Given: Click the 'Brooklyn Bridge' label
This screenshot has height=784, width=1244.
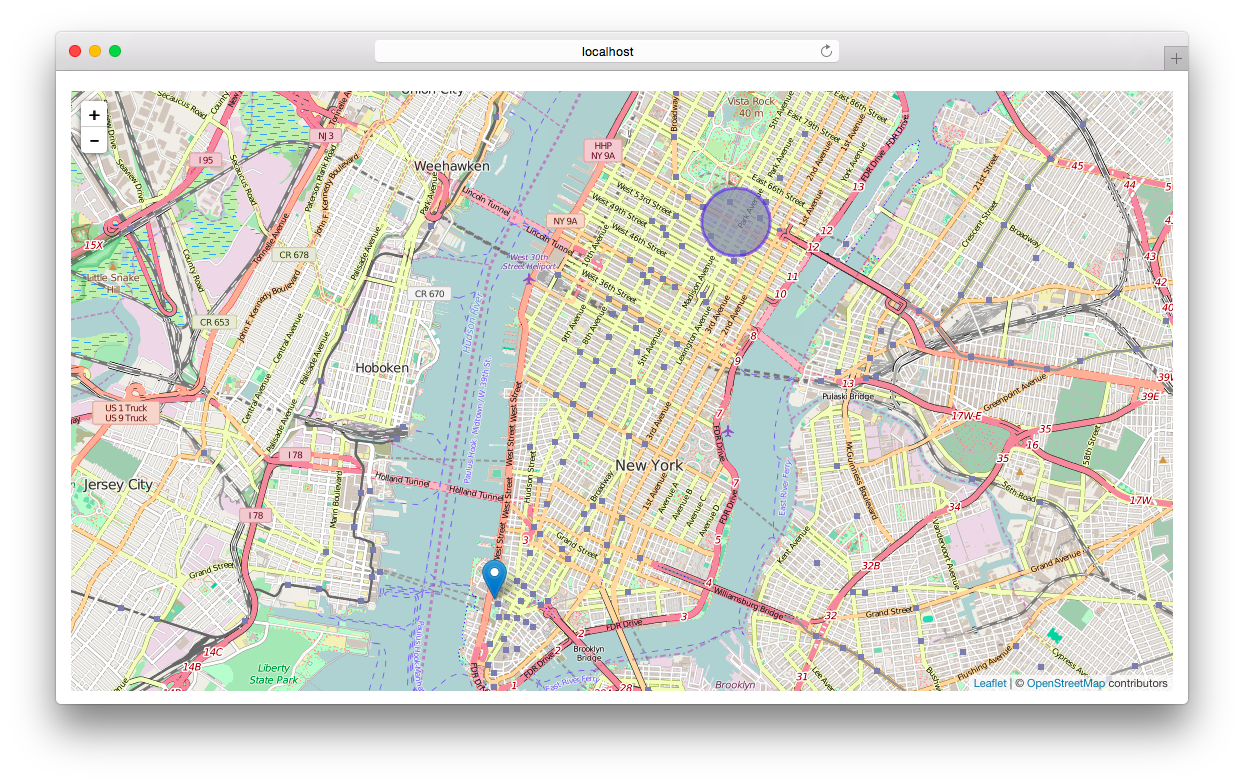Looking at the screenshot, I should point(588,653).
